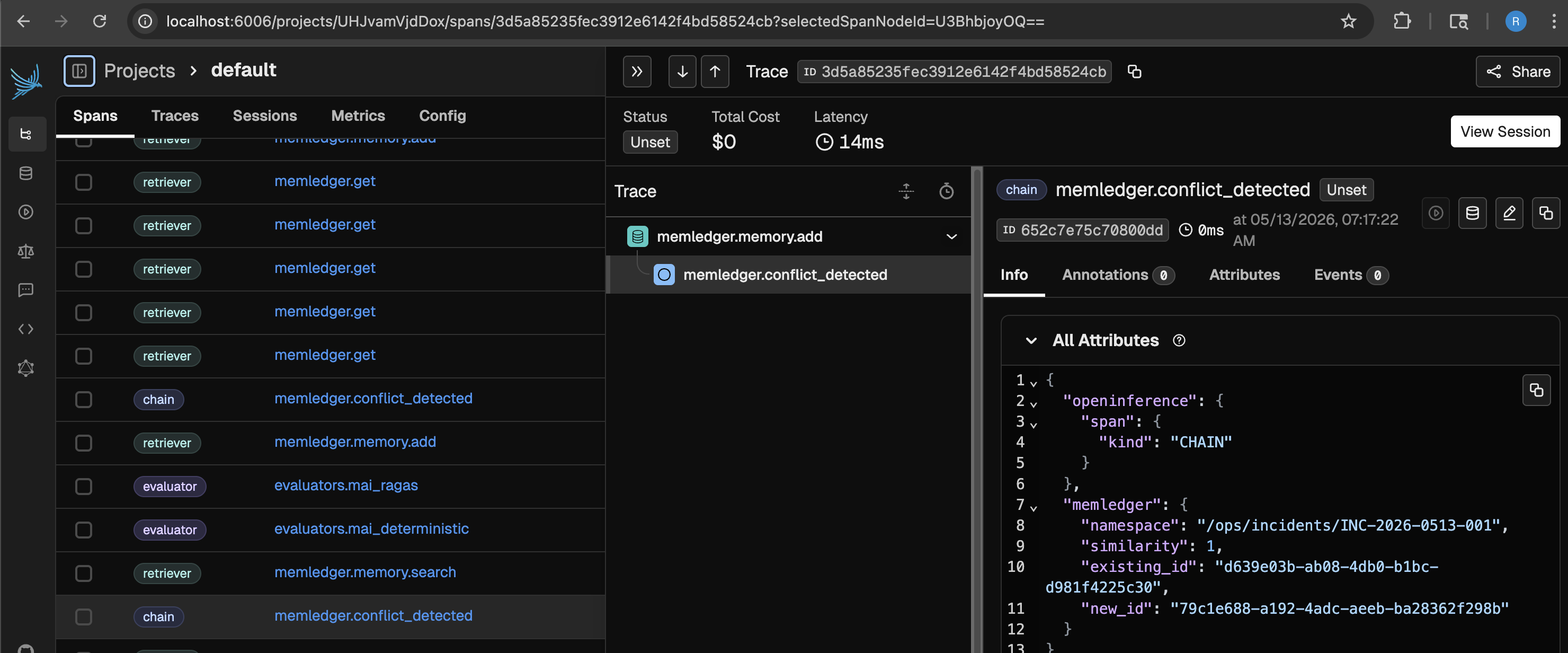
Task: Open Chrome profile R avatar
Action: [x=1516, y=21]
